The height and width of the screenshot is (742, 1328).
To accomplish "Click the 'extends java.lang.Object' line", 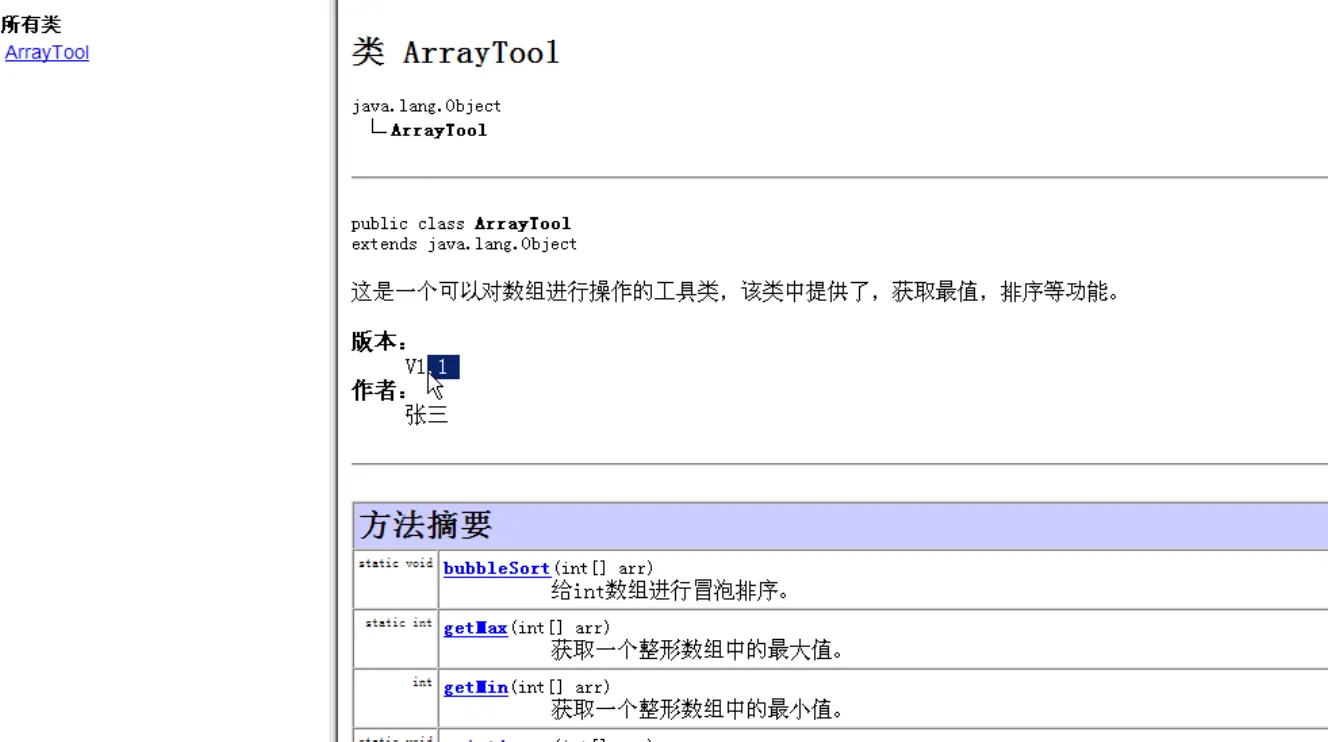I will pos(464,243).
